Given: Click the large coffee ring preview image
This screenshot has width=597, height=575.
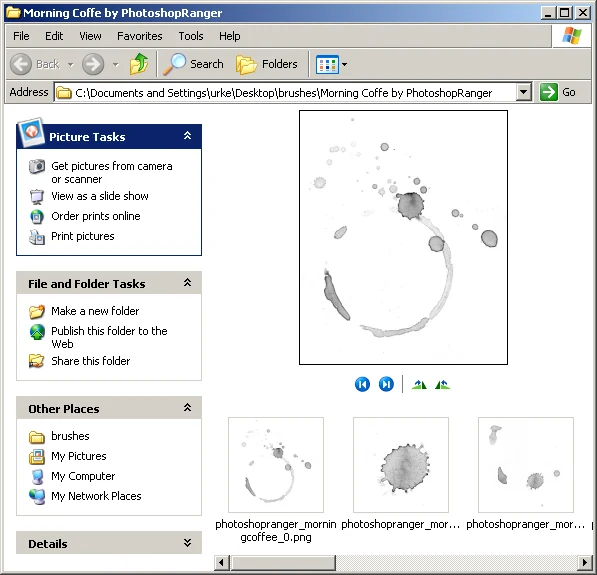Looking at the screenshot, I should pyautogui.click(x=403, y=237).
